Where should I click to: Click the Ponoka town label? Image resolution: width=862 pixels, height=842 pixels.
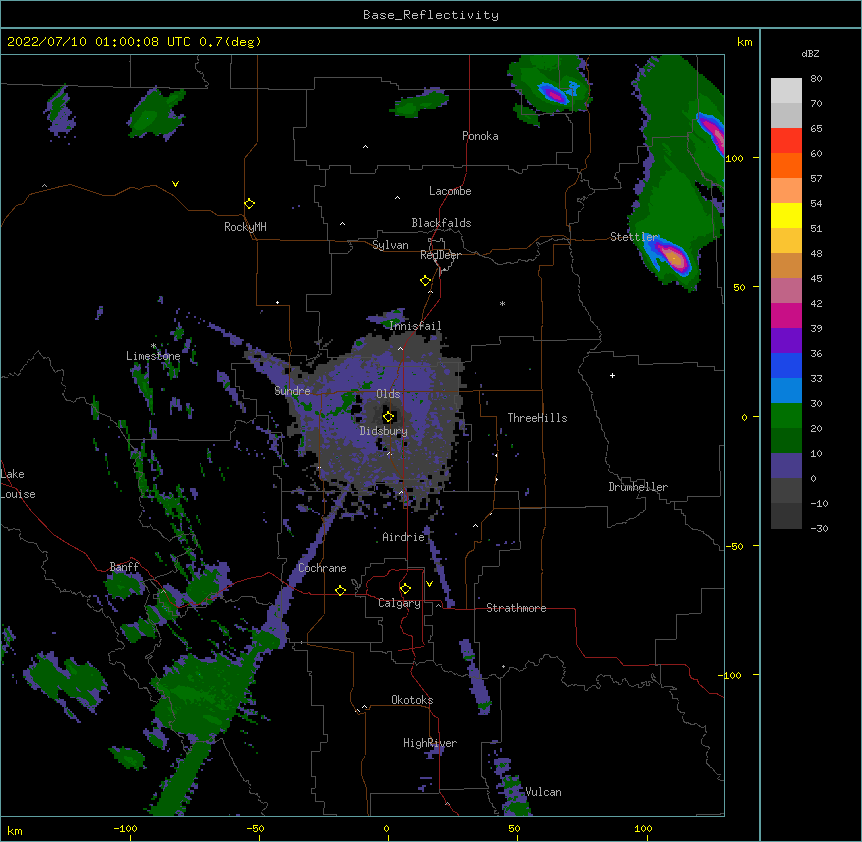click(480, 136)
